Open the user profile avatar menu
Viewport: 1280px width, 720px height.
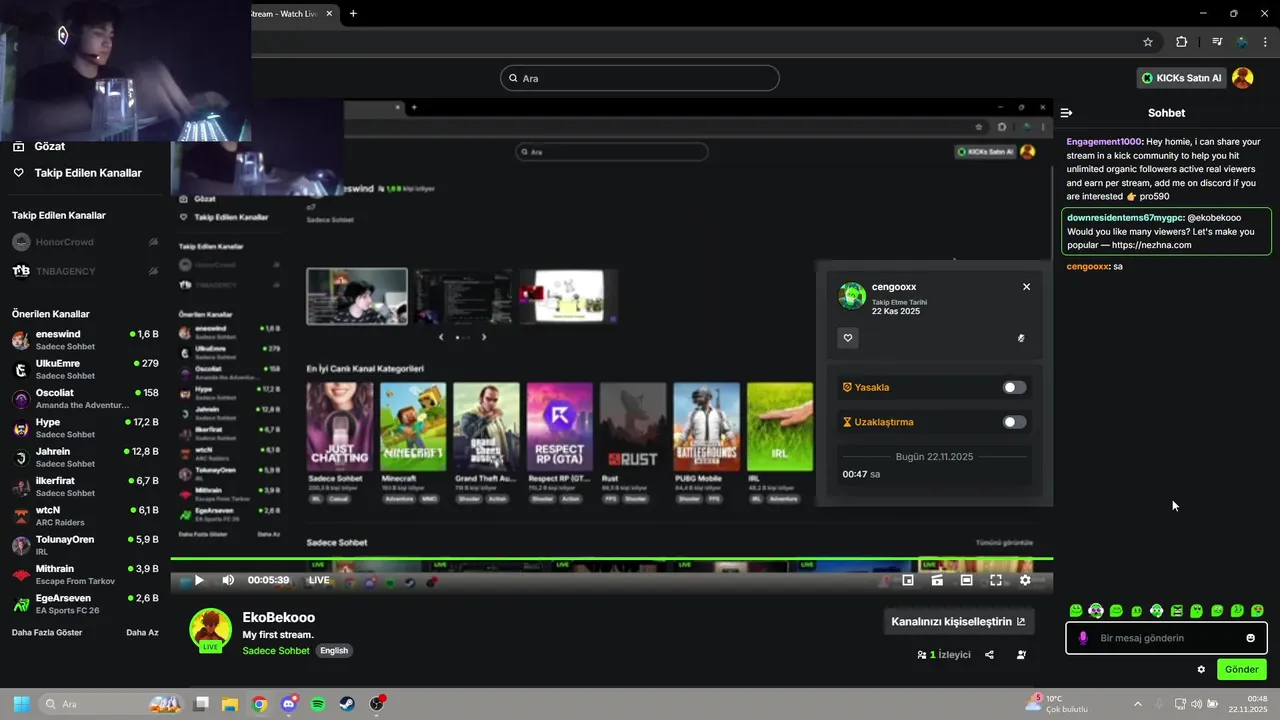(1242, 78)
